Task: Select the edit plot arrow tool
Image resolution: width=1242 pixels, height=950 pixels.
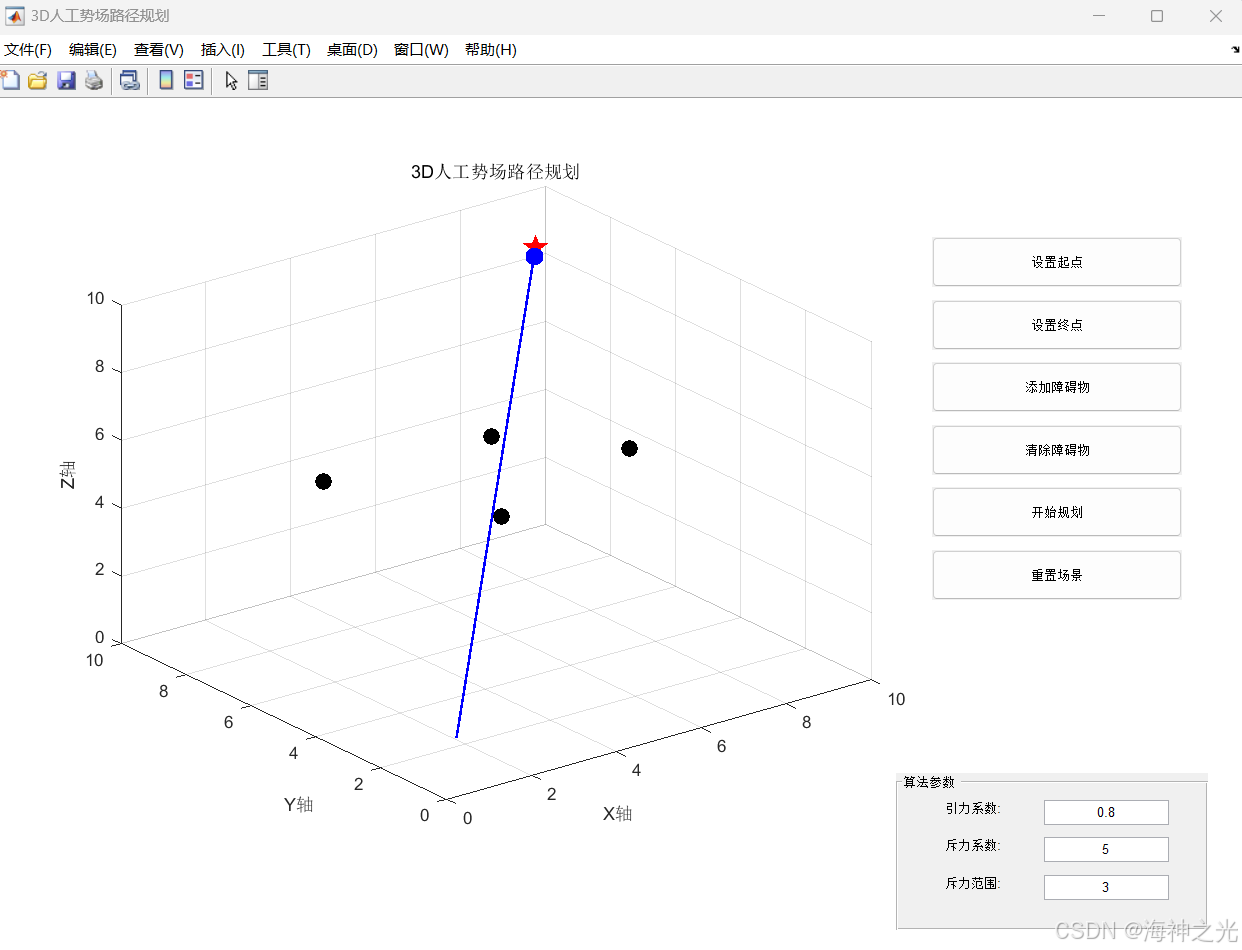Action: click(231, 81)
